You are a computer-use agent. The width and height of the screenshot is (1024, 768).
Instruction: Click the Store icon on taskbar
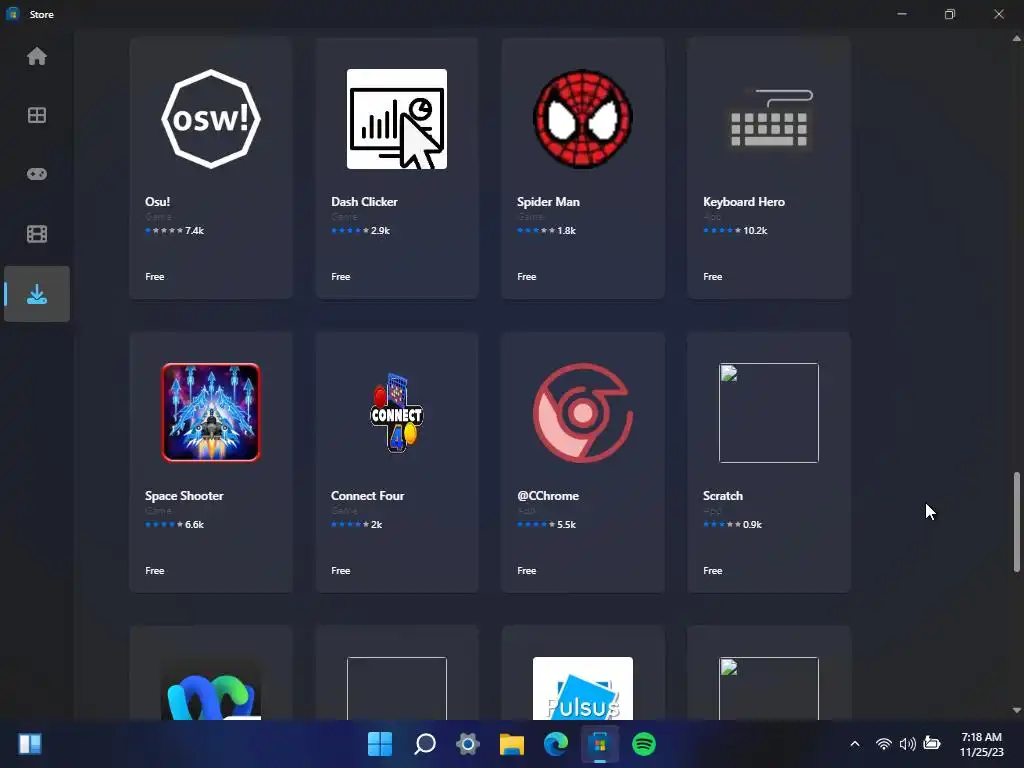point(600,744)
